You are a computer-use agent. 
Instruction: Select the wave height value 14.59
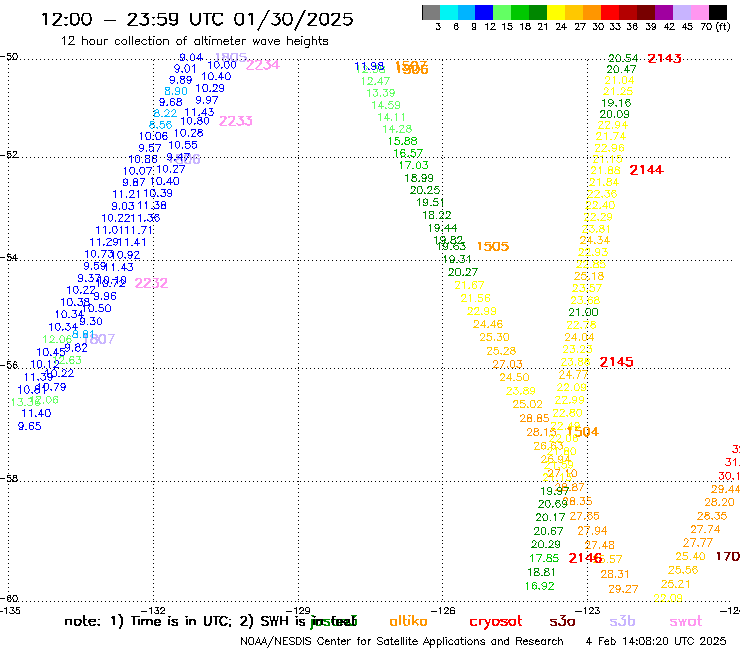[x=386, y=105]
